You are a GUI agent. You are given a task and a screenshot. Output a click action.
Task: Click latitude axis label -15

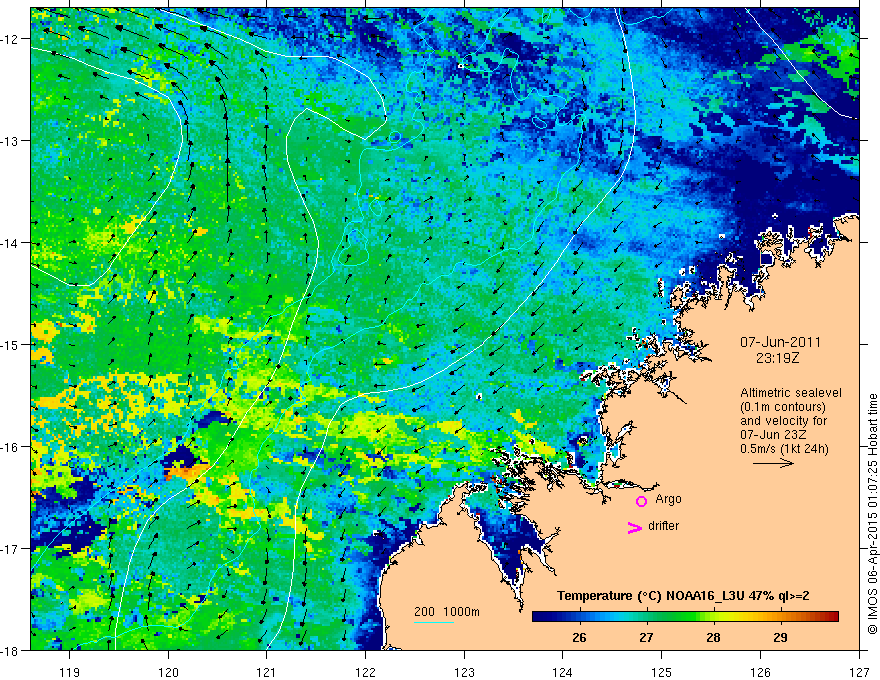pos(10,344)
